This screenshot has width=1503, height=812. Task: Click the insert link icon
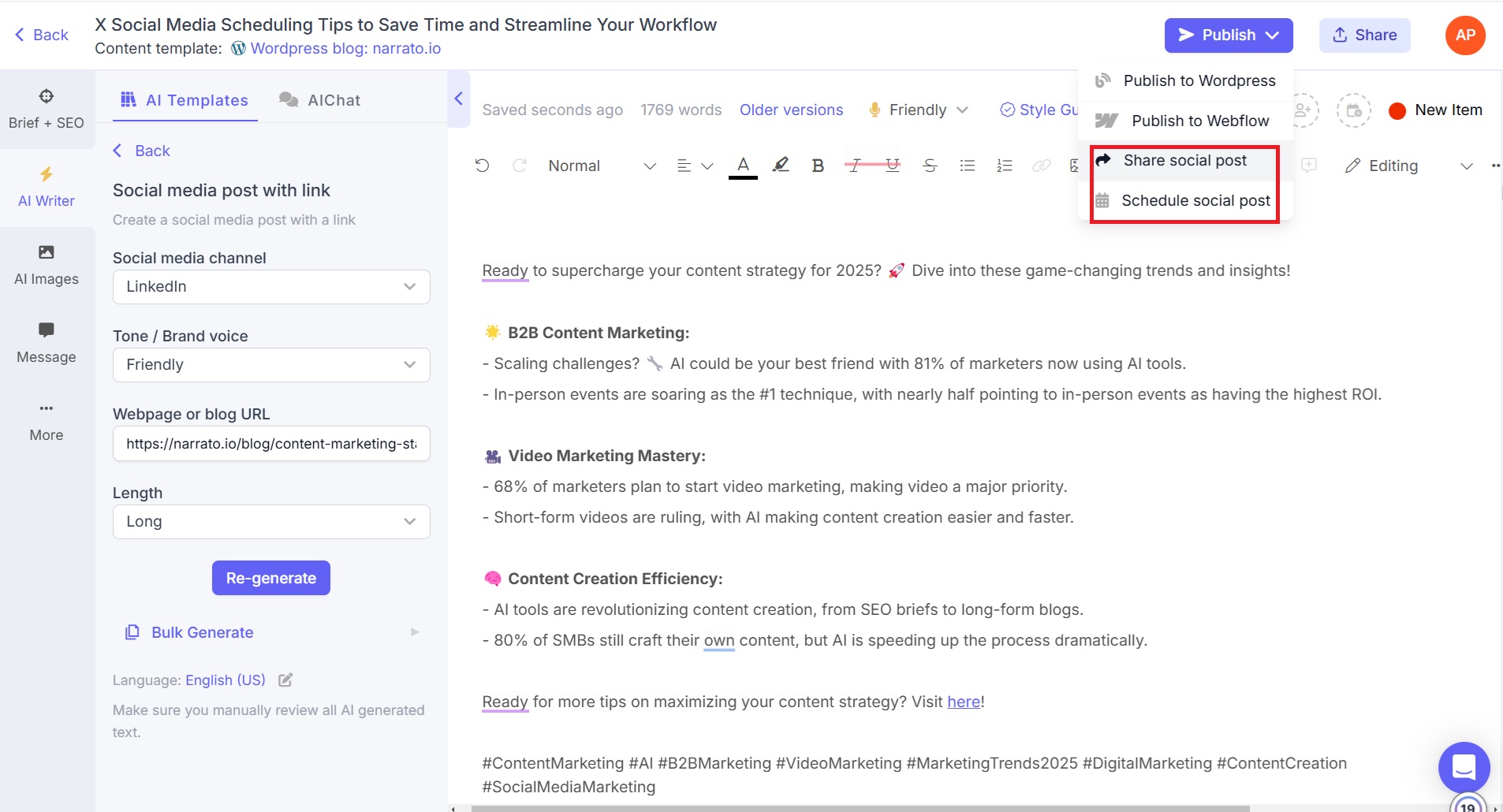(x=1042, y=166)
